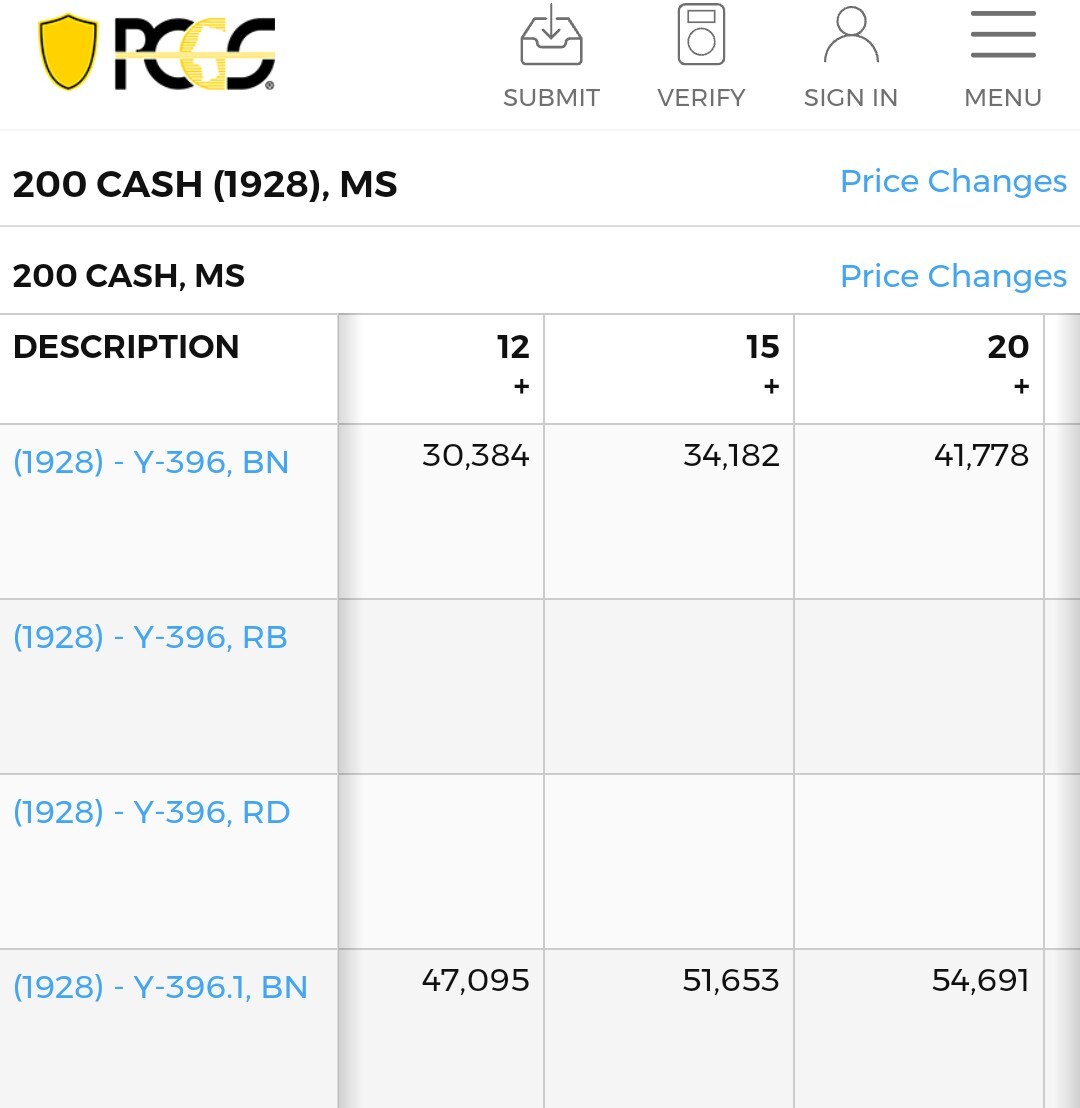Screen dimensions: 1080x1108
Task: Open the Submit inbox icon
Action: click(x=551, y=38)
